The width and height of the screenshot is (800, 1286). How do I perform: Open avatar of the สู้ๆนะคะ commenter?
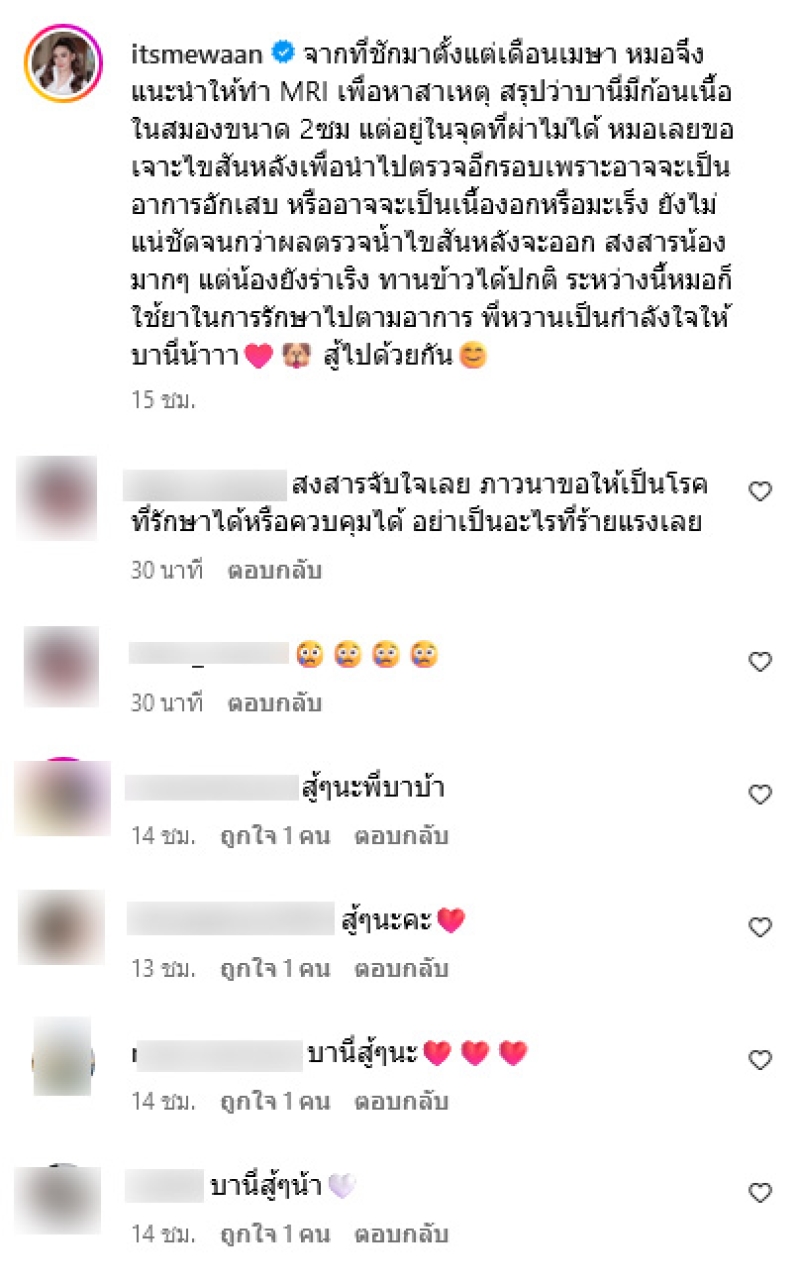click(62, 928)
